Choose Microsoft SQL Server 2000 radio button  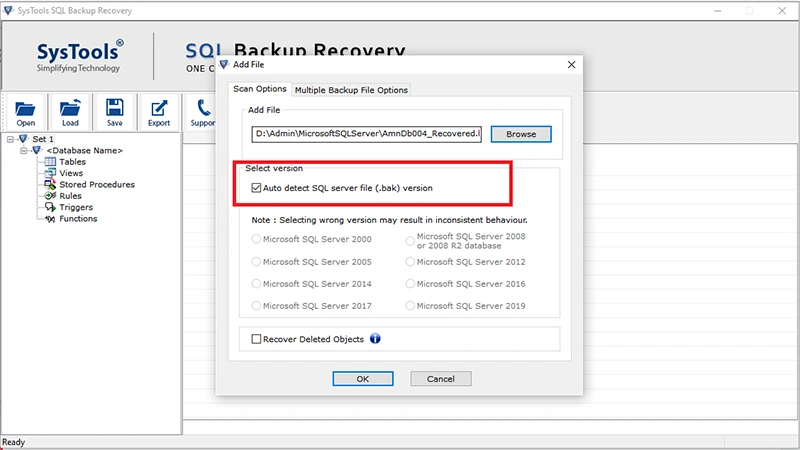click(x=256, y=239)
